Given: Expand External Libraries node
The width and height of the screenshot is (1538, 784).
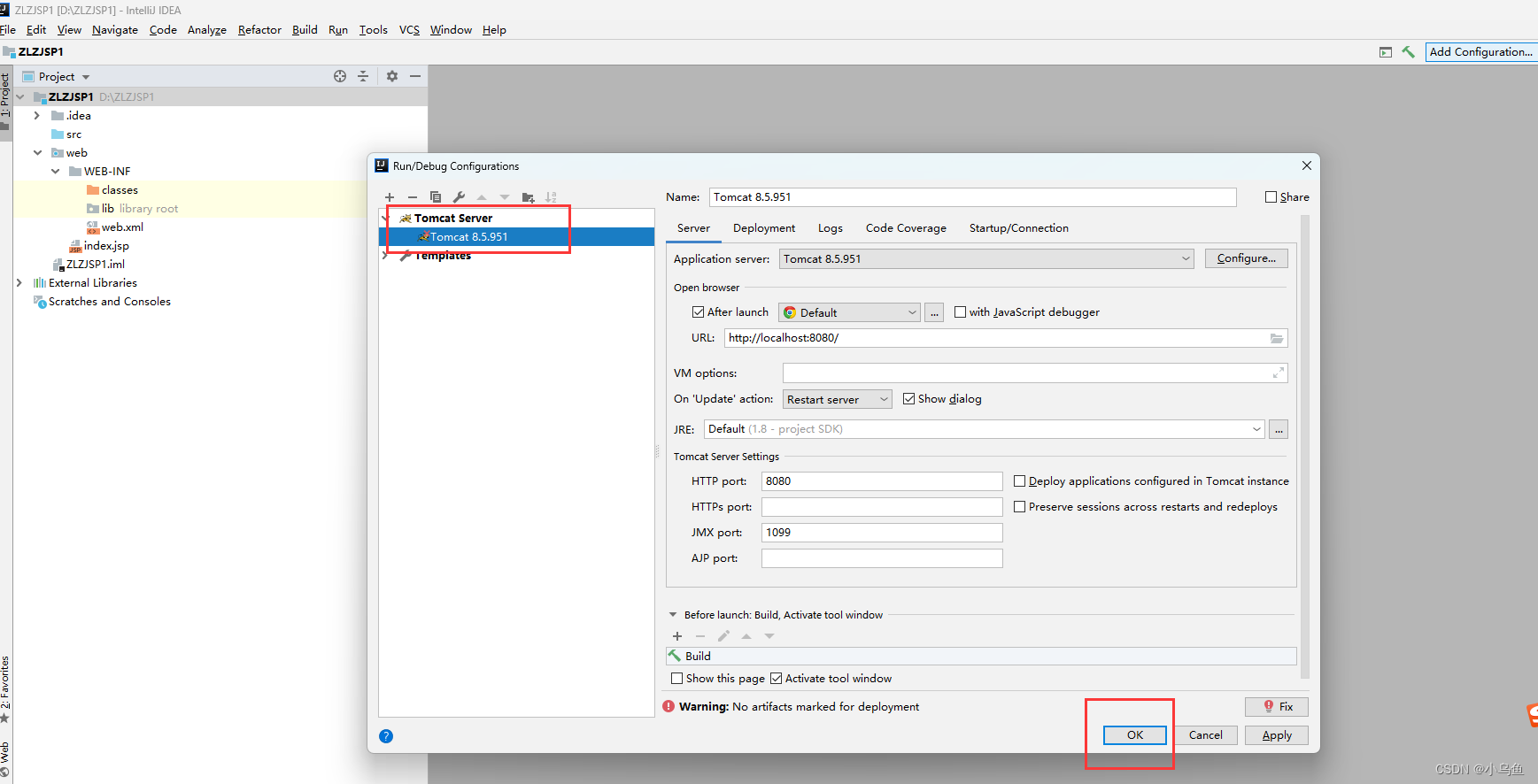Looking at the screenshot, I should pyautogui.click(x=19, y=283).
